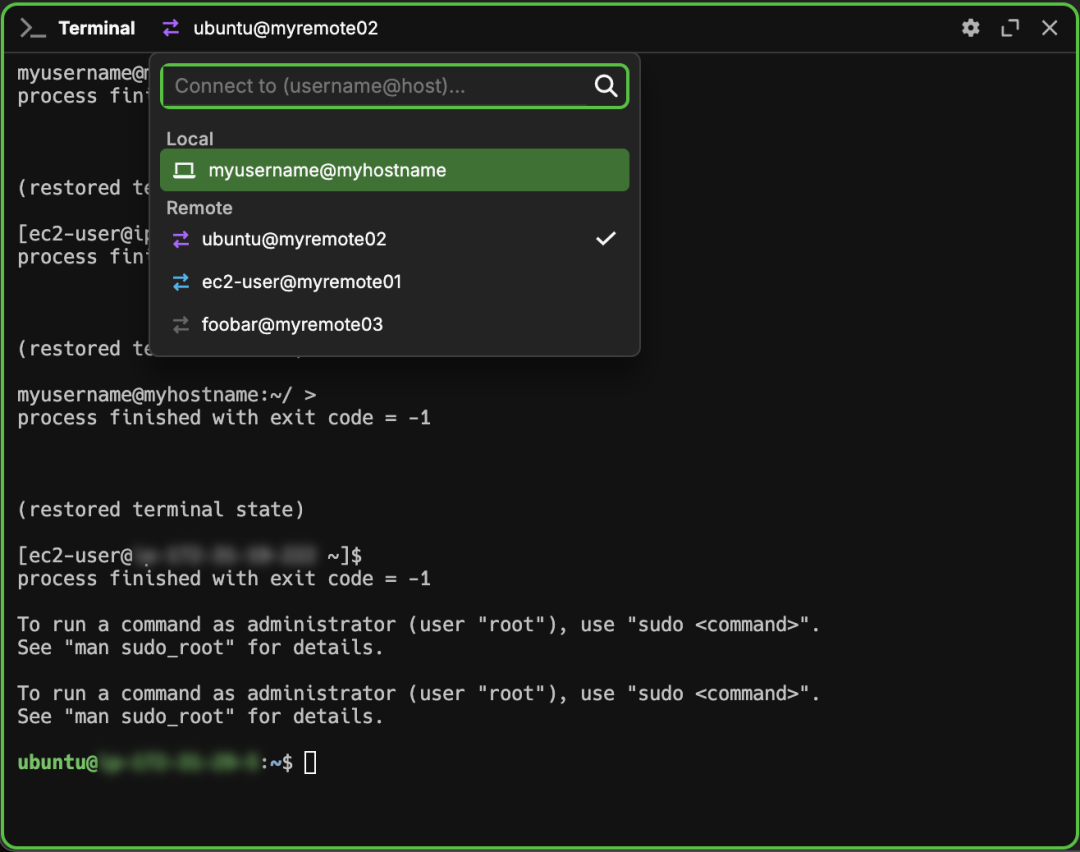Open the settings gear icon

(970, 28)
